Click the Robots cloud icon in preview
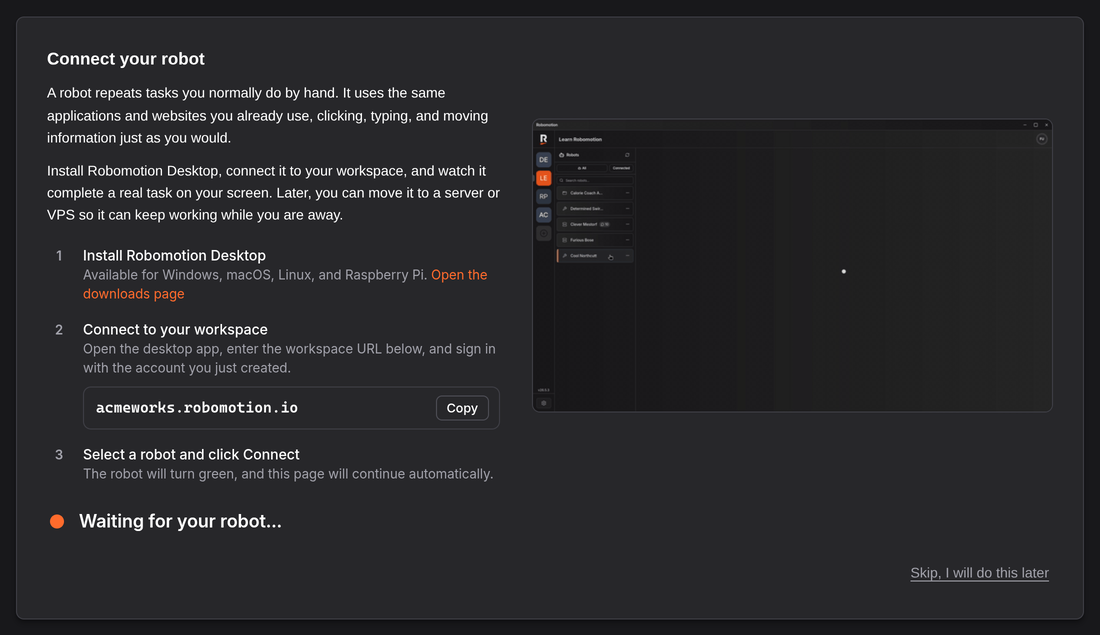1100x635 pixels. click(x=561, y=155)
